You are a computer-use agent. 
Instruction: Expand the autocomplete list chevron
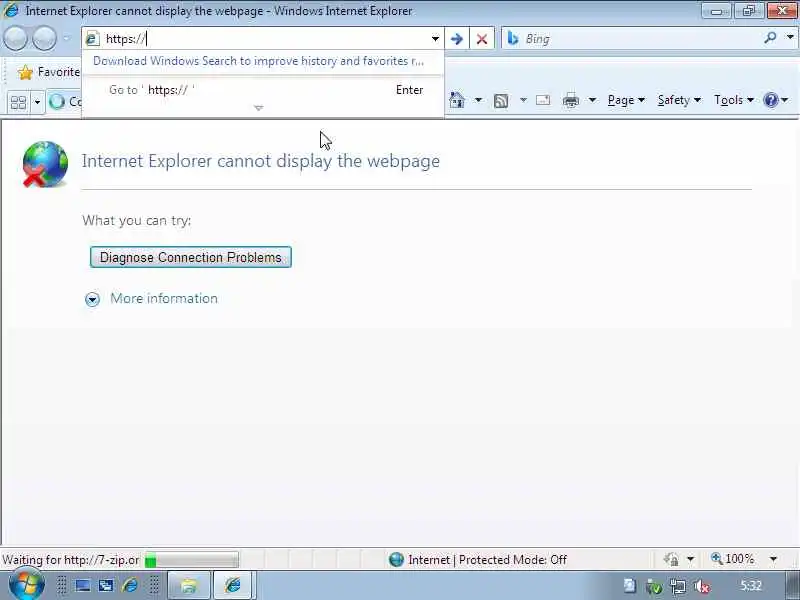(259, 108)
